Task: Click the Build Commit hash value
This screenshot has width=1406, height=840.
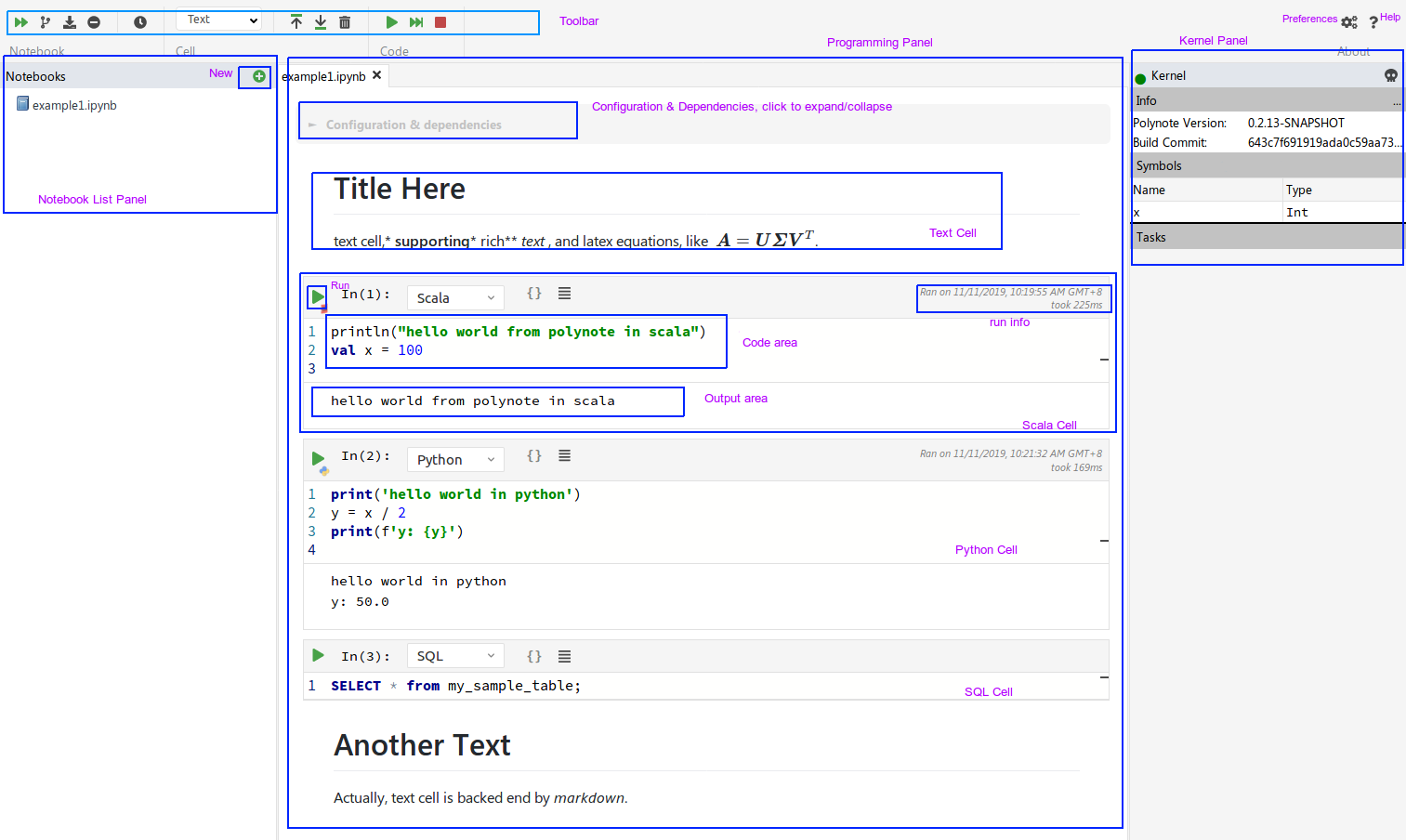Action: [1324, 142]
